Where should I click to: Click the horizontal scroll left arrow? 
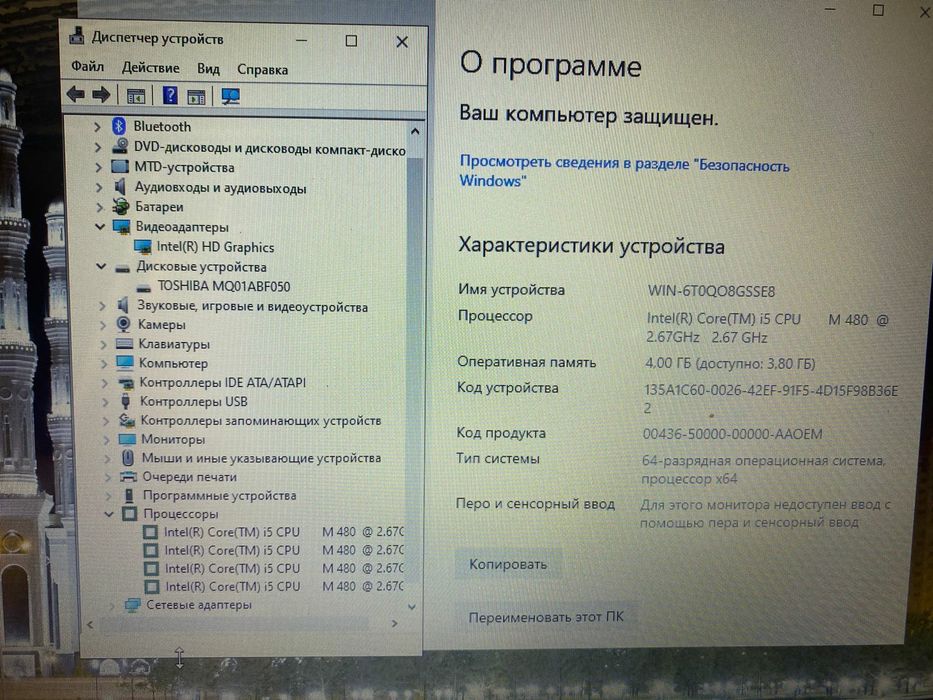(90, 624)
